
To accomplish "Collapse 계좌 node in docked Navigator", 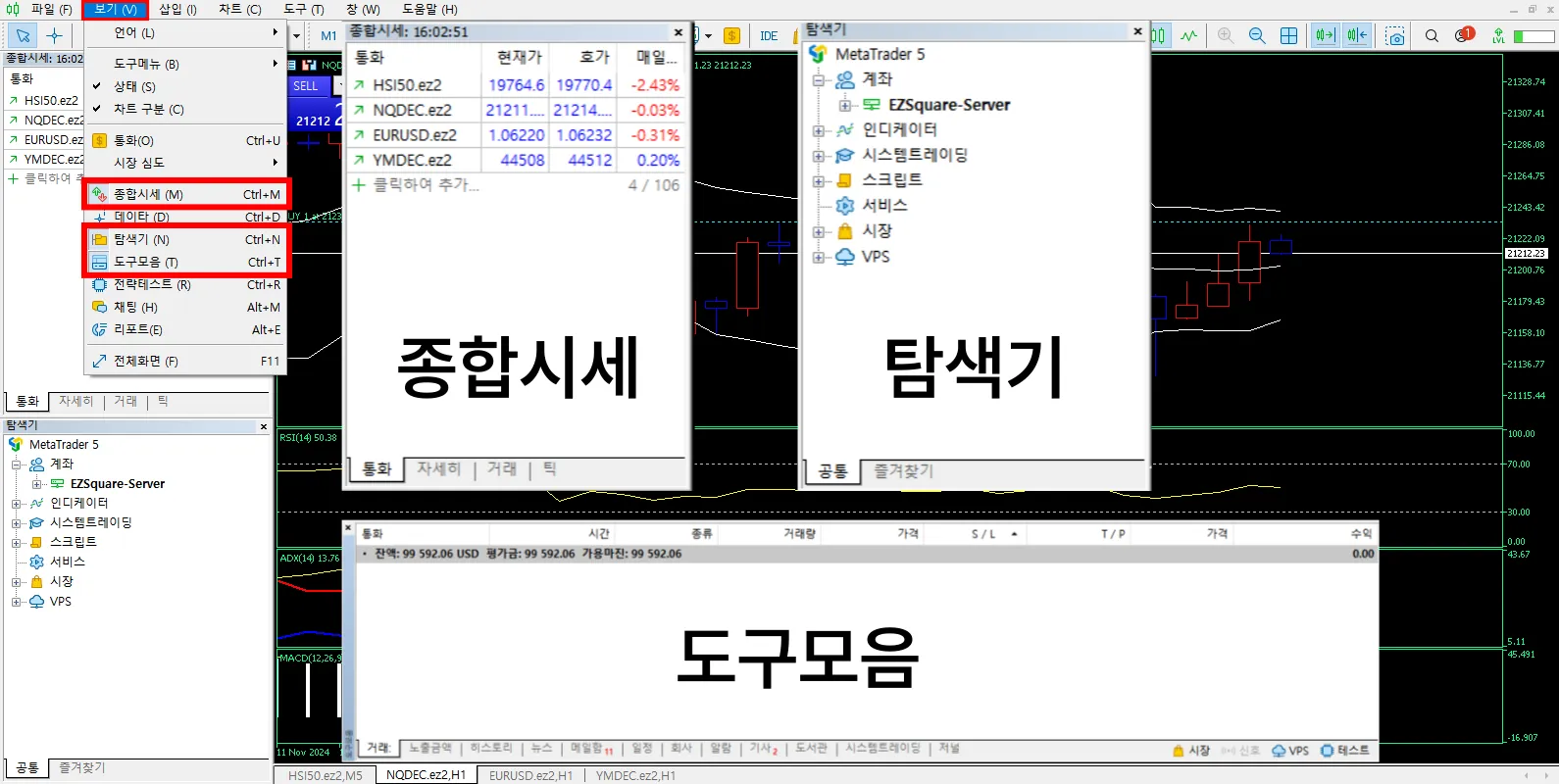I will point(16,465).
